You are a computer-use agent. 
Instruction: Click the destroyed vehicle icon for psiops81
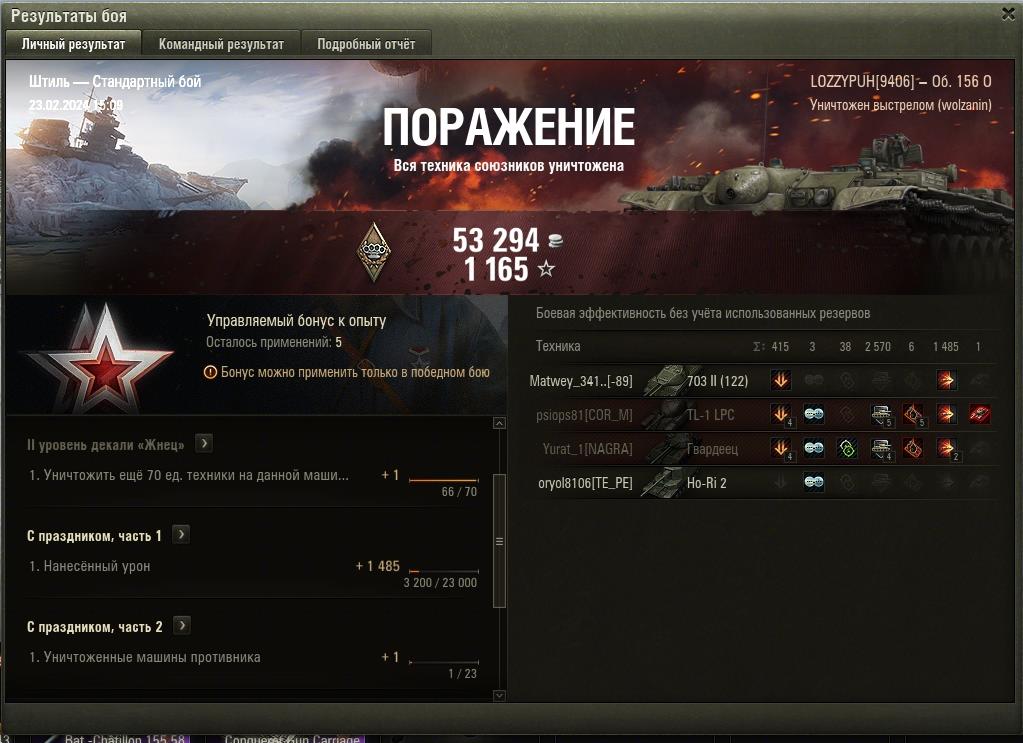coord(979,414)
